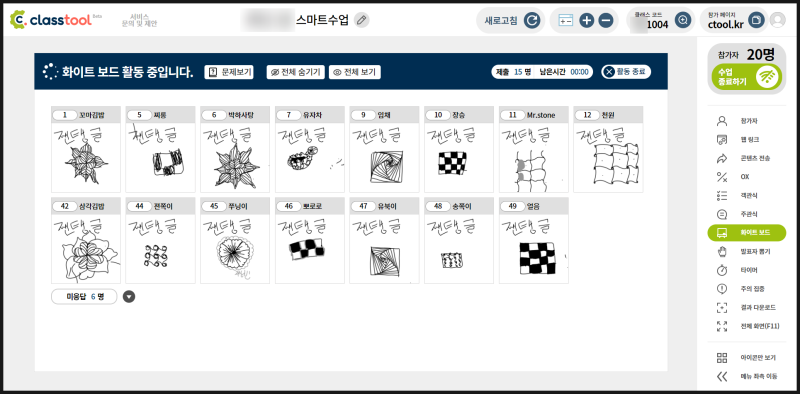Open whiteboard card 42 삼각김밥
The height and width of the screenshot is (394, 800).
click(86, 240)
